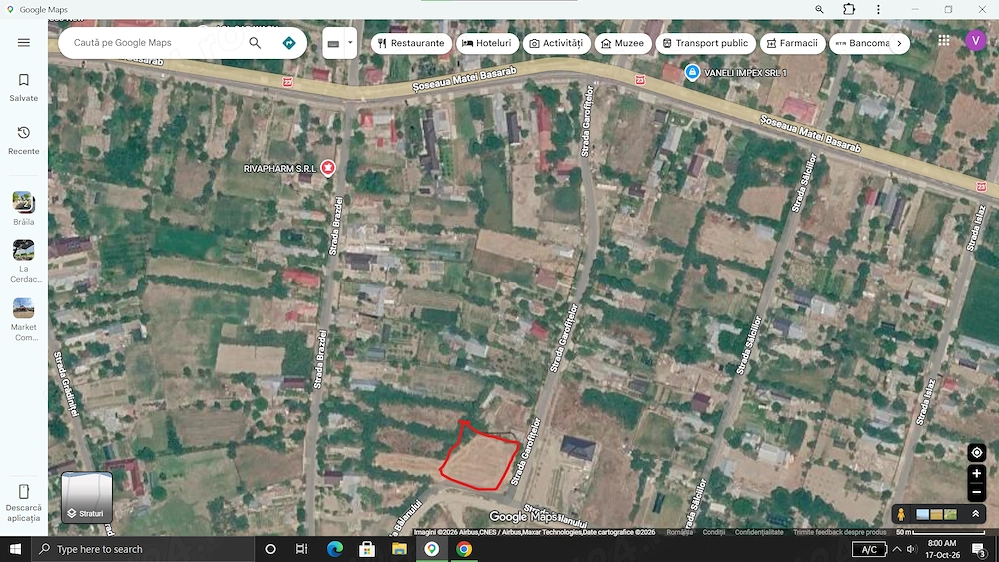Click the A/C indicator in system tray
Viewport: 999px width, 562px height.
tap(869, 550)
